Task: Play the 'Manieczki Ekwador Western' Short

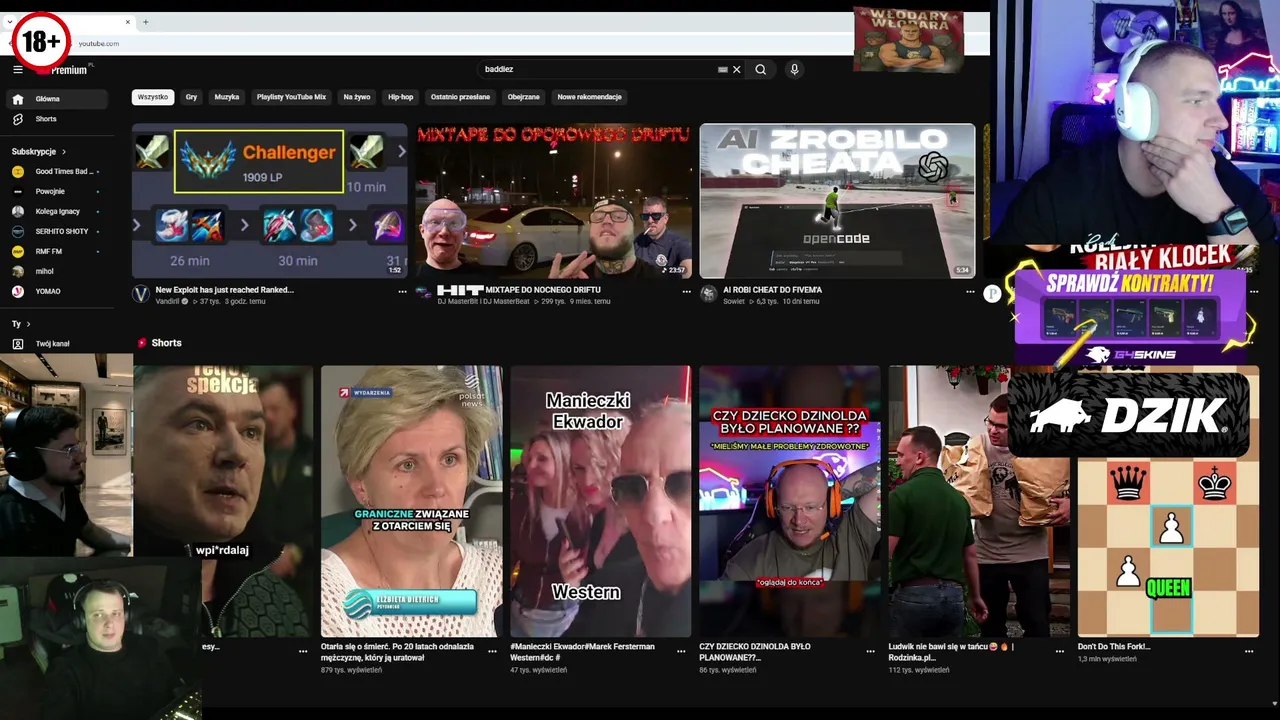Action: (x=600, y=501)
